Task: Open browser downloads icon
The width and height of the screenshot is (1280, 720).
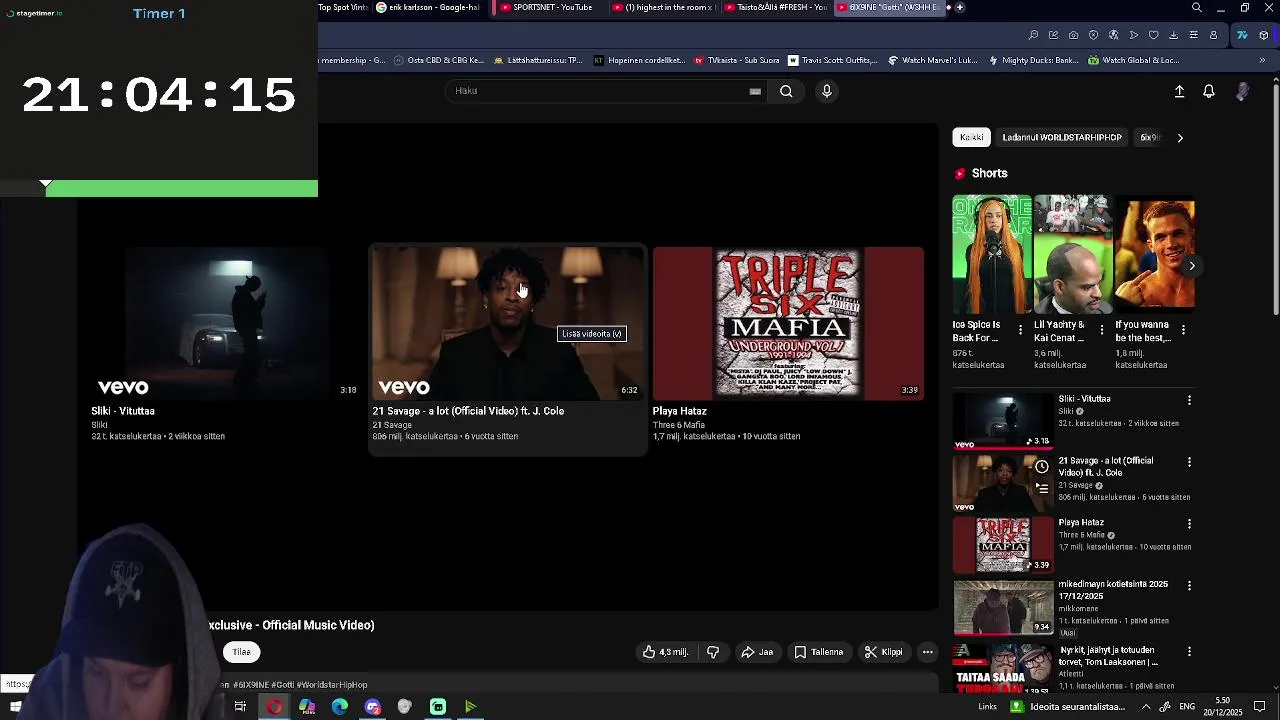Action: coord(1173,35)
